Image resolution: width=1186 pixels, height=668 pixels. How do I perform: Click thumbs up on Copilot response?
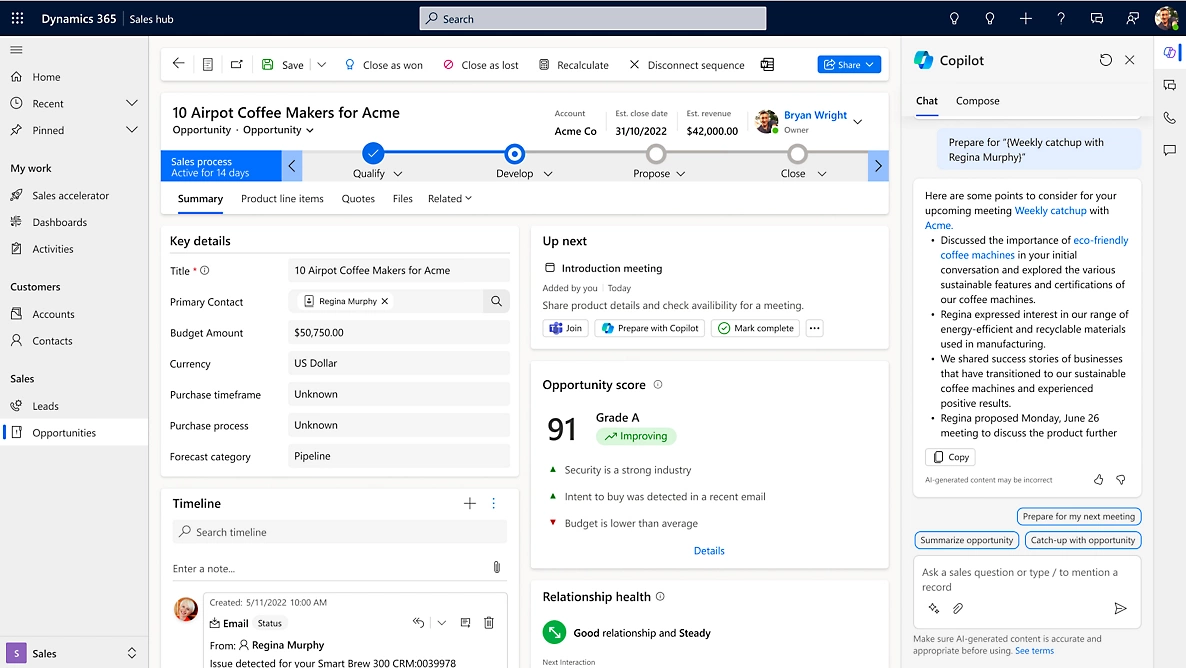coord(1098,480)
